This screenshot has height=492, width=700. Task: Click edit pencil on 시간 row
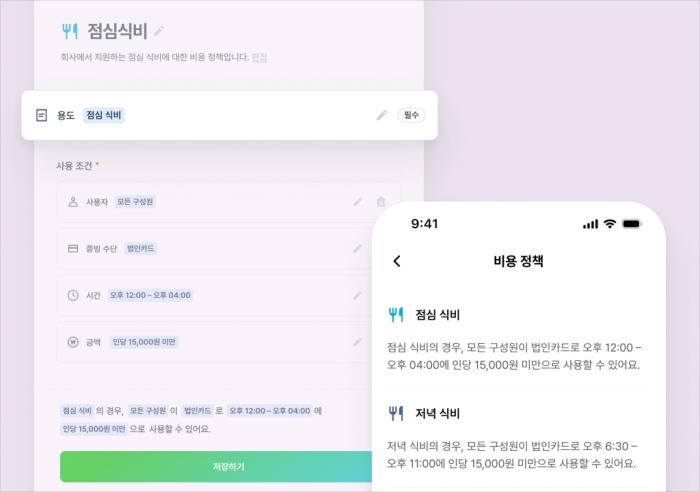(358, 295)
